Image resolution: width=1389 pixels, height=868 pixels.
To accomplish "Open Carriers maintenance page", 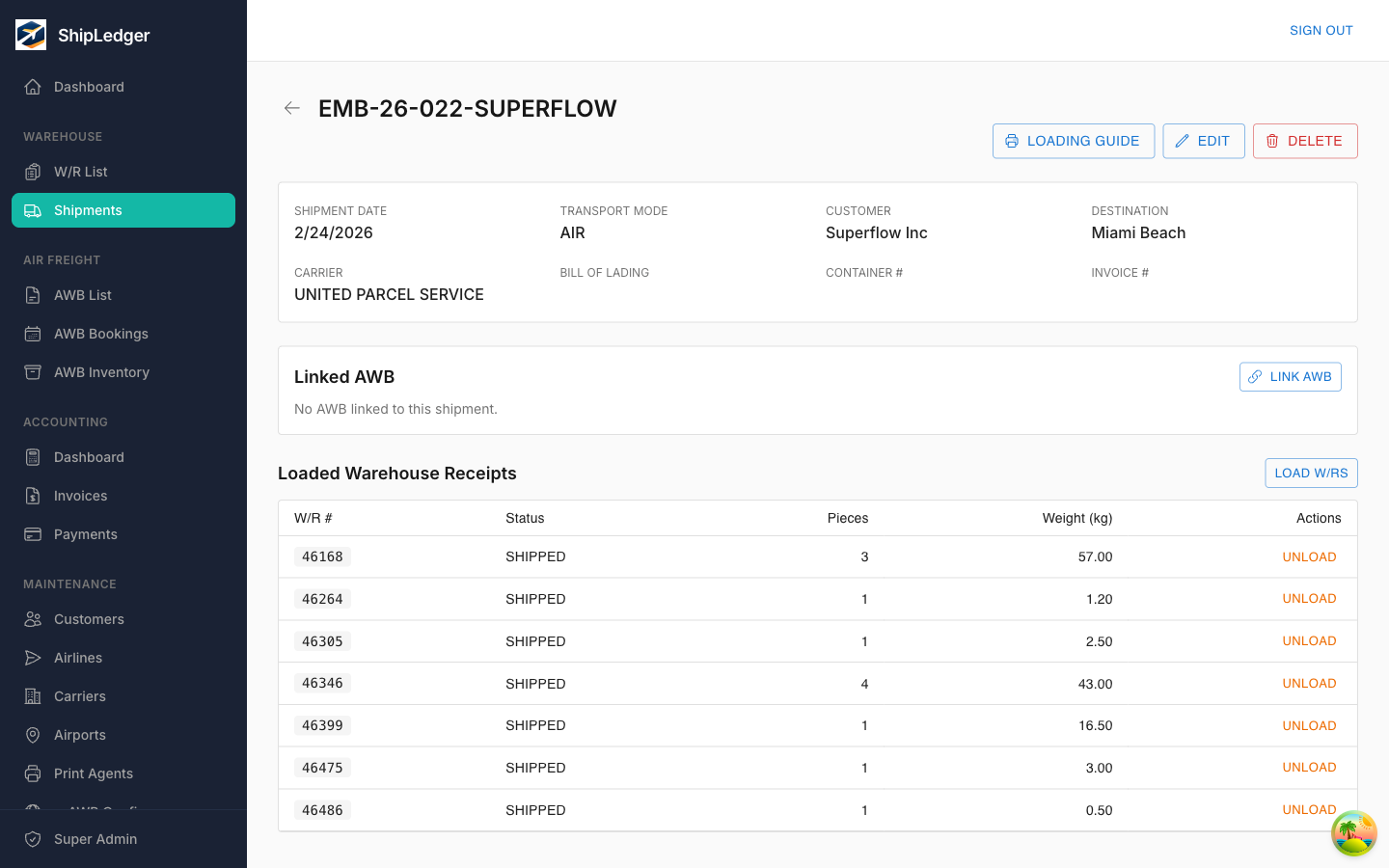I will (x=123, y=696).
